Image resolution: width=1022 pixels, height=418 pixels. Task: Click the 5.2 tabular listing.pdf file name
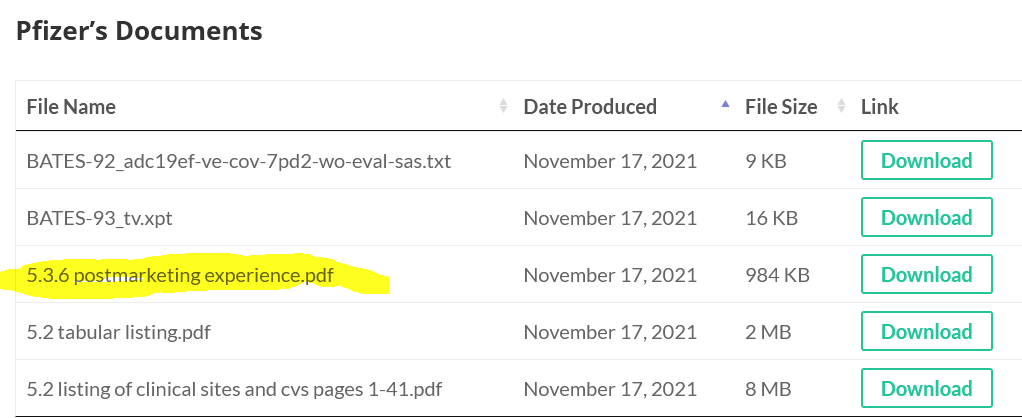[118, 331]
